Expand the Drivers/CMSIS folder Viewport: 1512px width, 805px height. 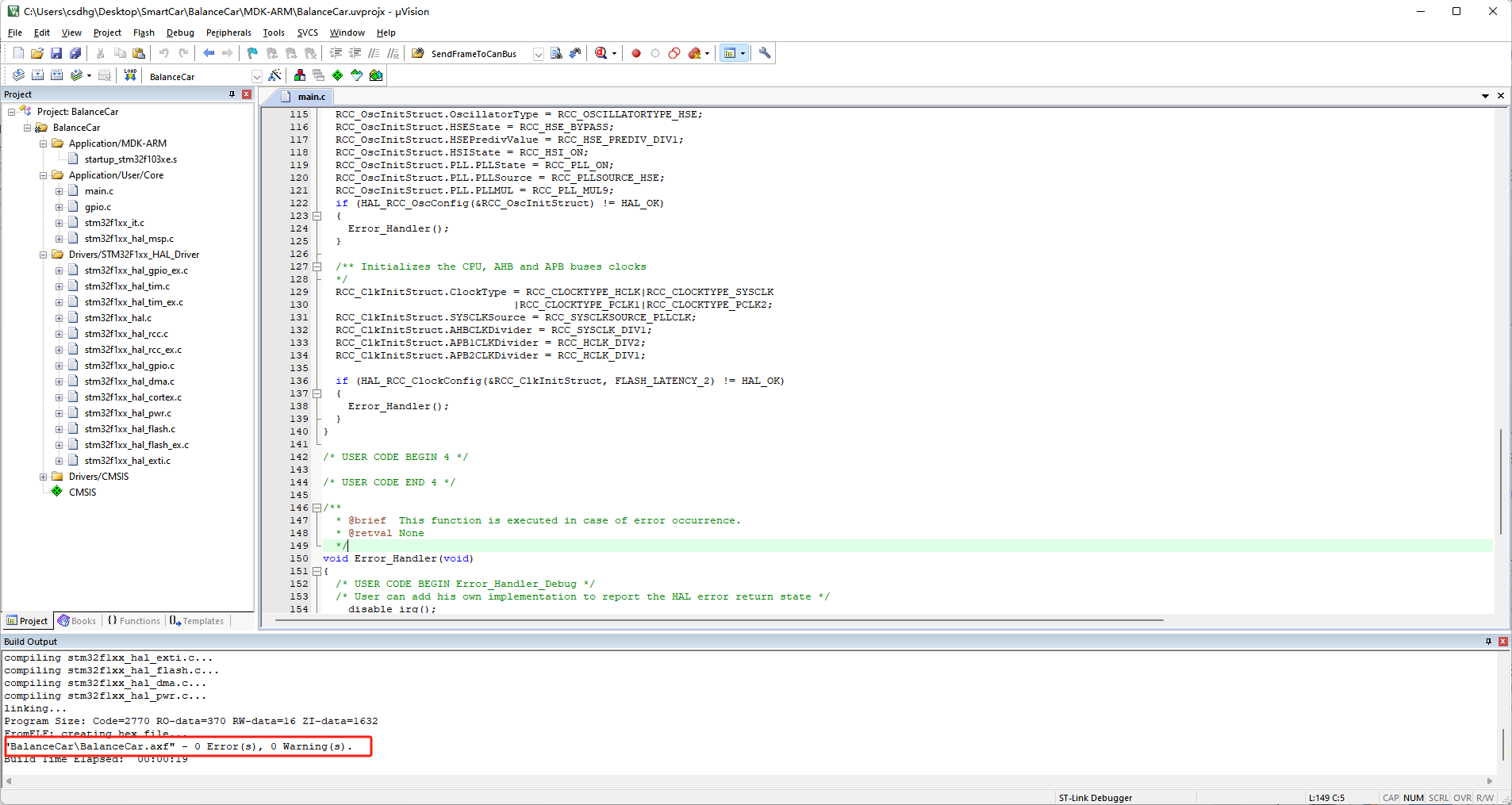point(44,477)
